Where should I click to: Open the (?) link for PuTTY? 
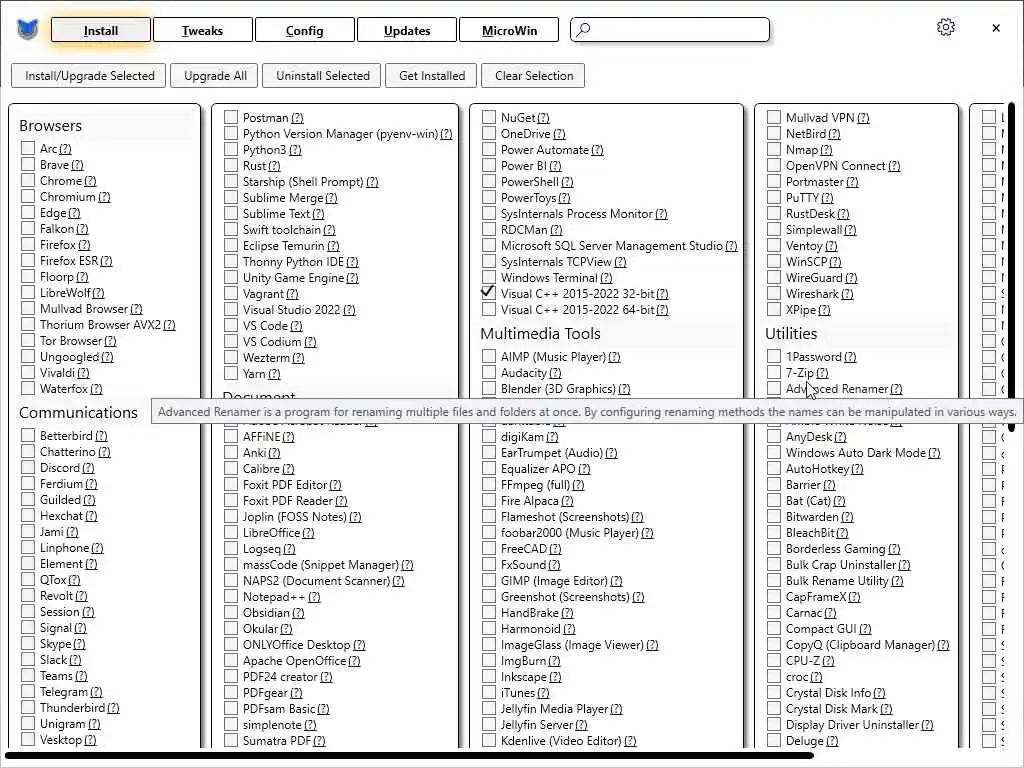(x=827, y=198)
